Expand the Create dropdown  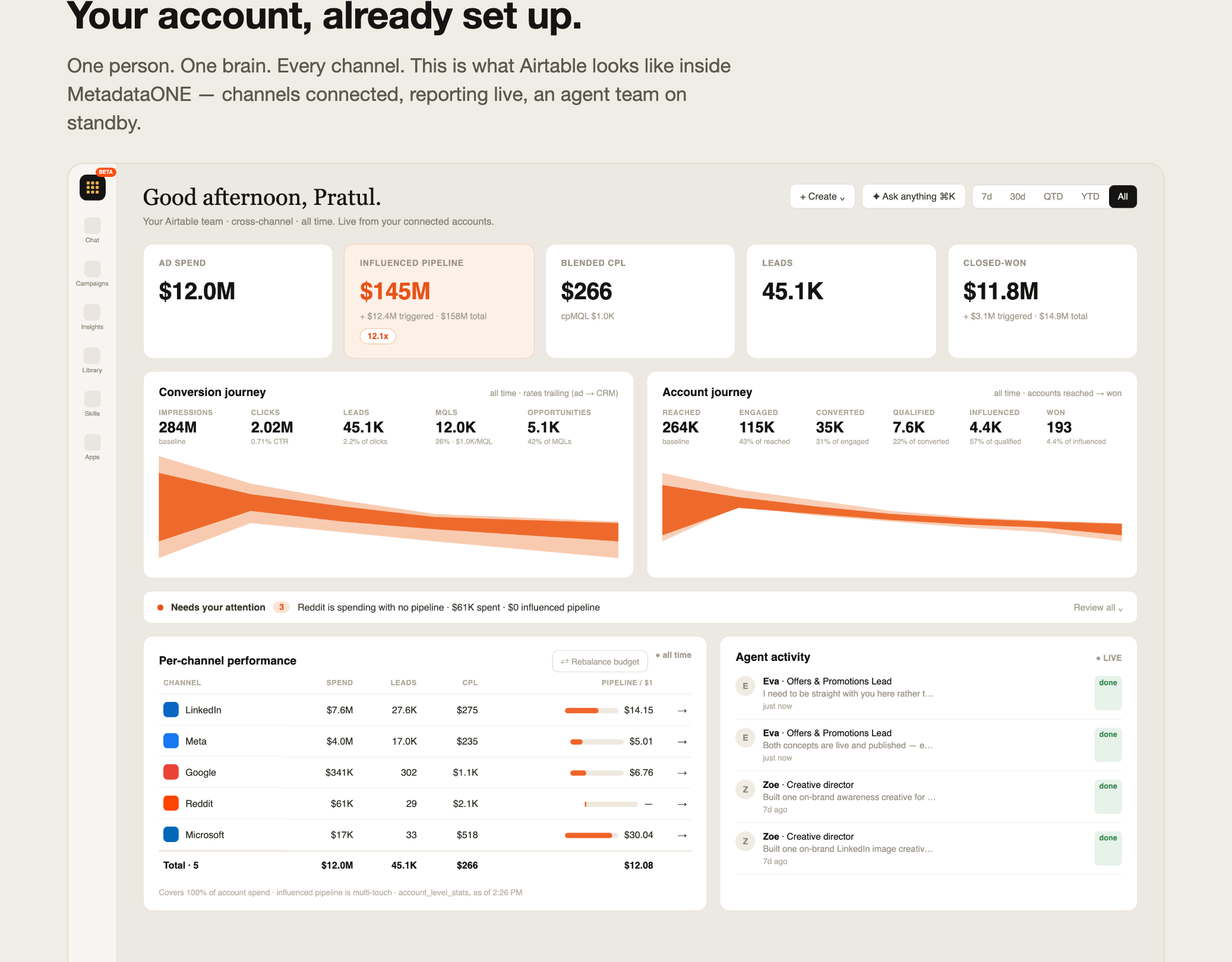822,197
